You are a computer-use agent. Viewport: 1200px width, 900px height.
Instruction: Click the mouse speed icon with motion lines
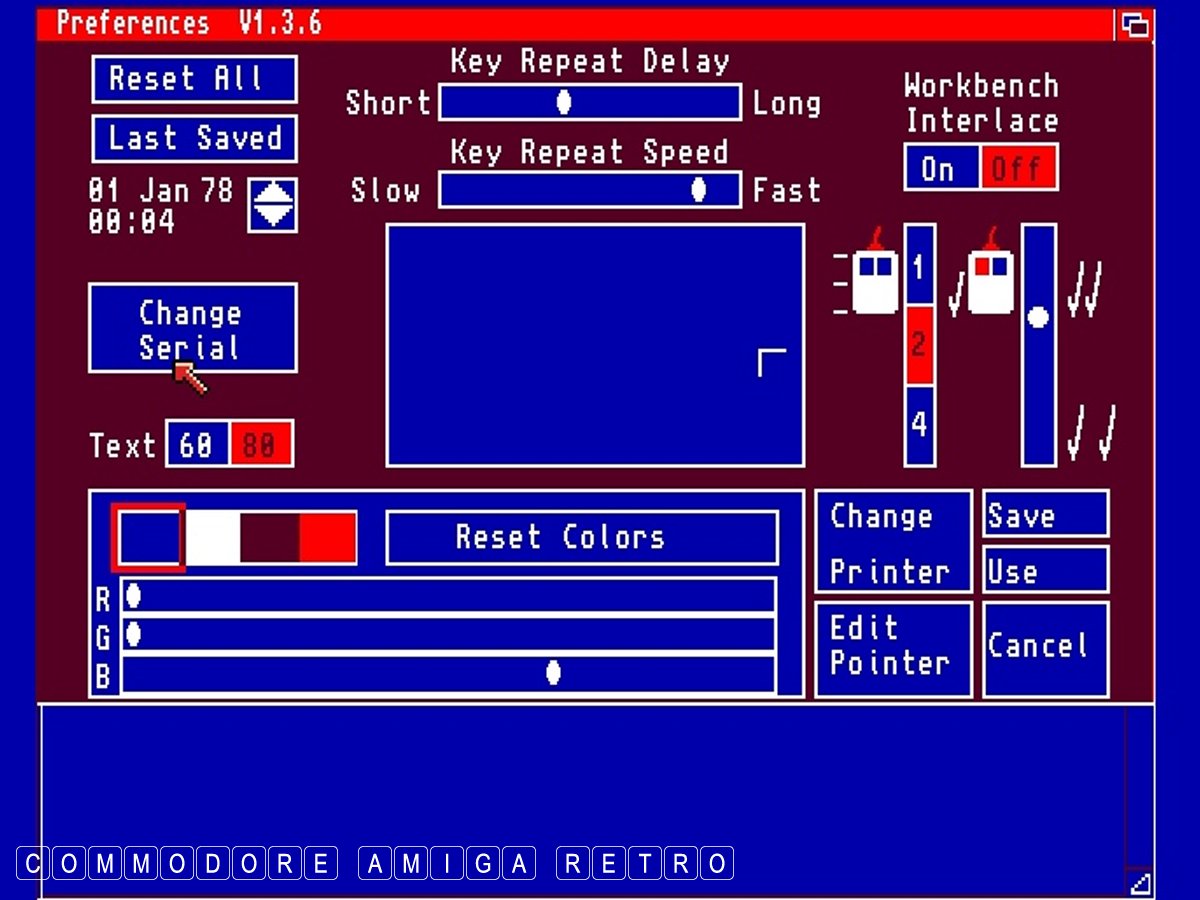868,281
